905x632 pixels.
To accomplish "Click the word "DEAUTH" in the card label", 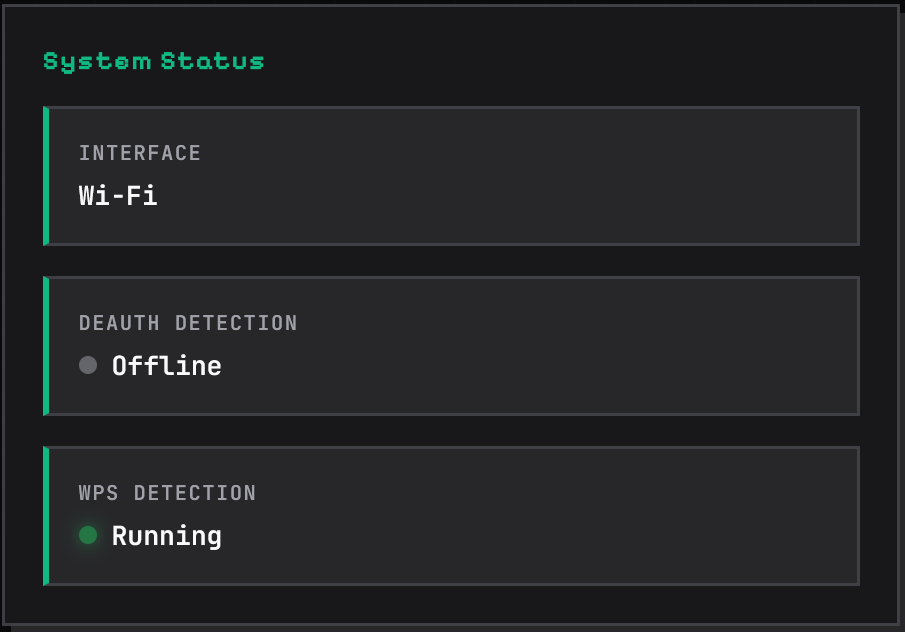I will (x=121, y=323).
